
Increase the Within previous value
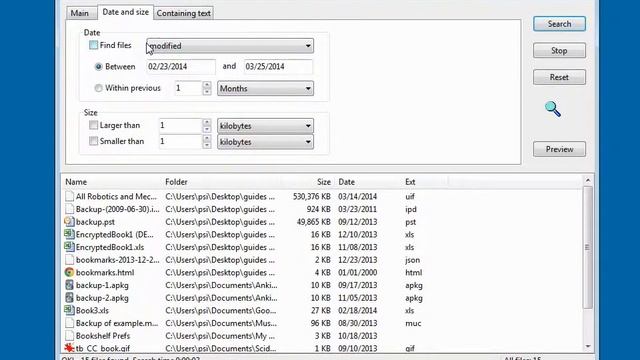(207, 84)
